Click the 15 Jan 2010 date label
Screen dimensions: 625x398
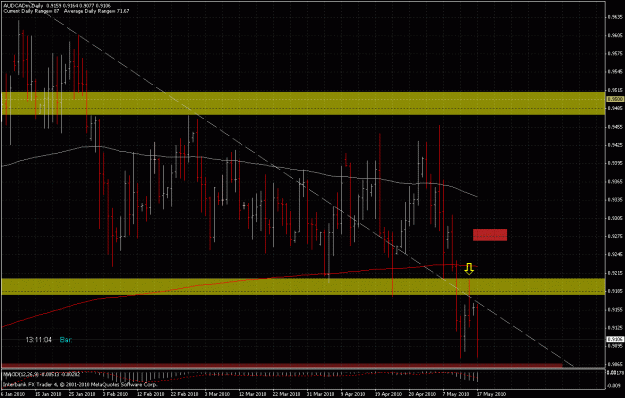coord(48,394)
